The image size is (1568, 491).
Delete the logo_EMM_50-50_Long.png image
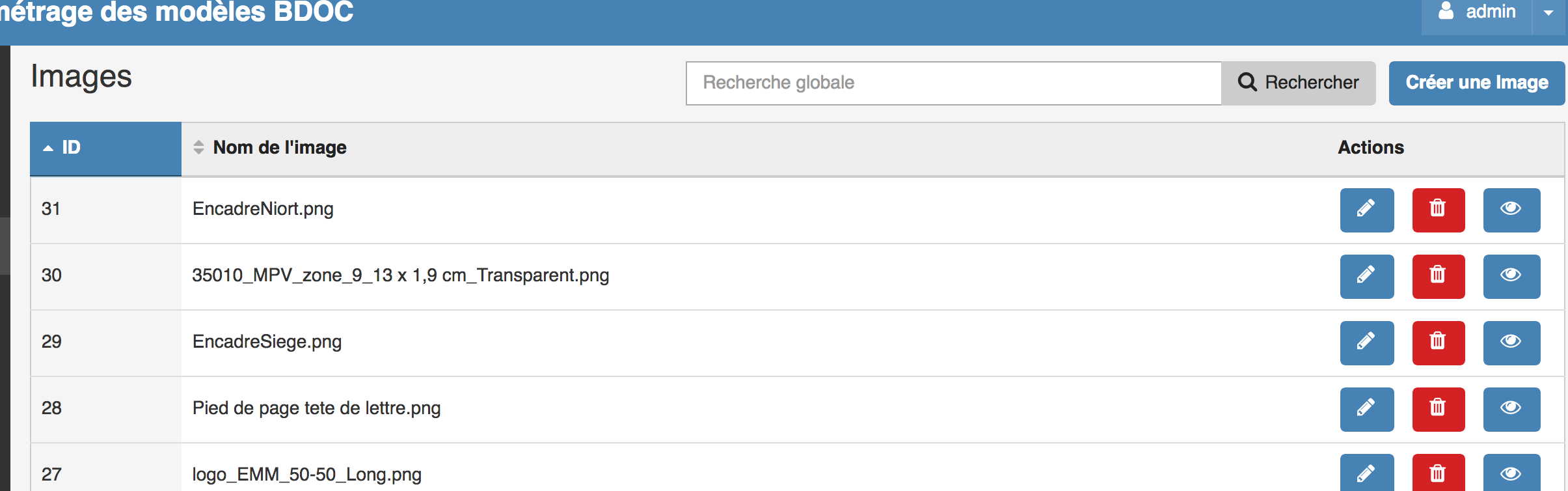coord(1439,473)
